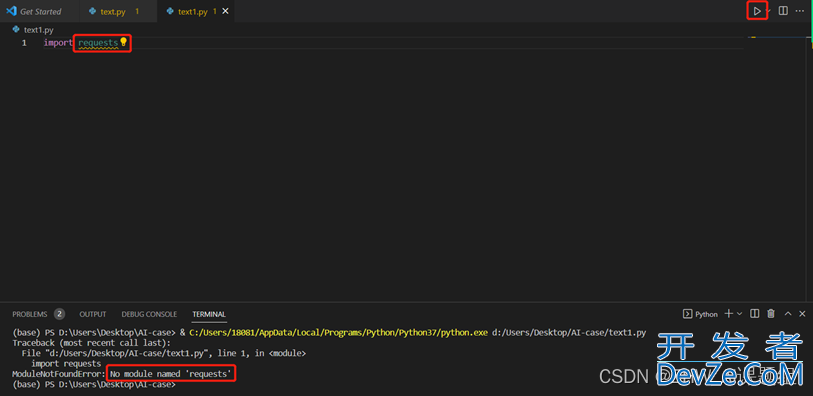This screenshot has height=396, width=813.
Task: Open the DEBUG CONSOLE tab
Action: [149, 314]
